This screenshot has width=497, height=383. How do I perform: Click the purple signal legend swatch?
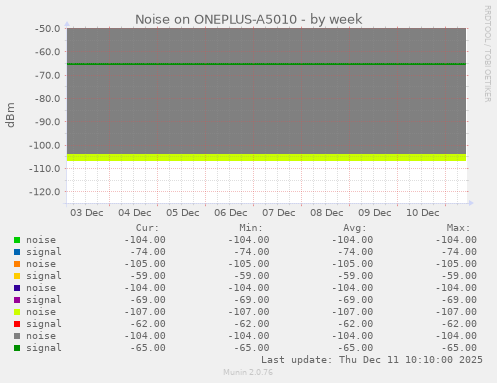(x=17, y=300)
